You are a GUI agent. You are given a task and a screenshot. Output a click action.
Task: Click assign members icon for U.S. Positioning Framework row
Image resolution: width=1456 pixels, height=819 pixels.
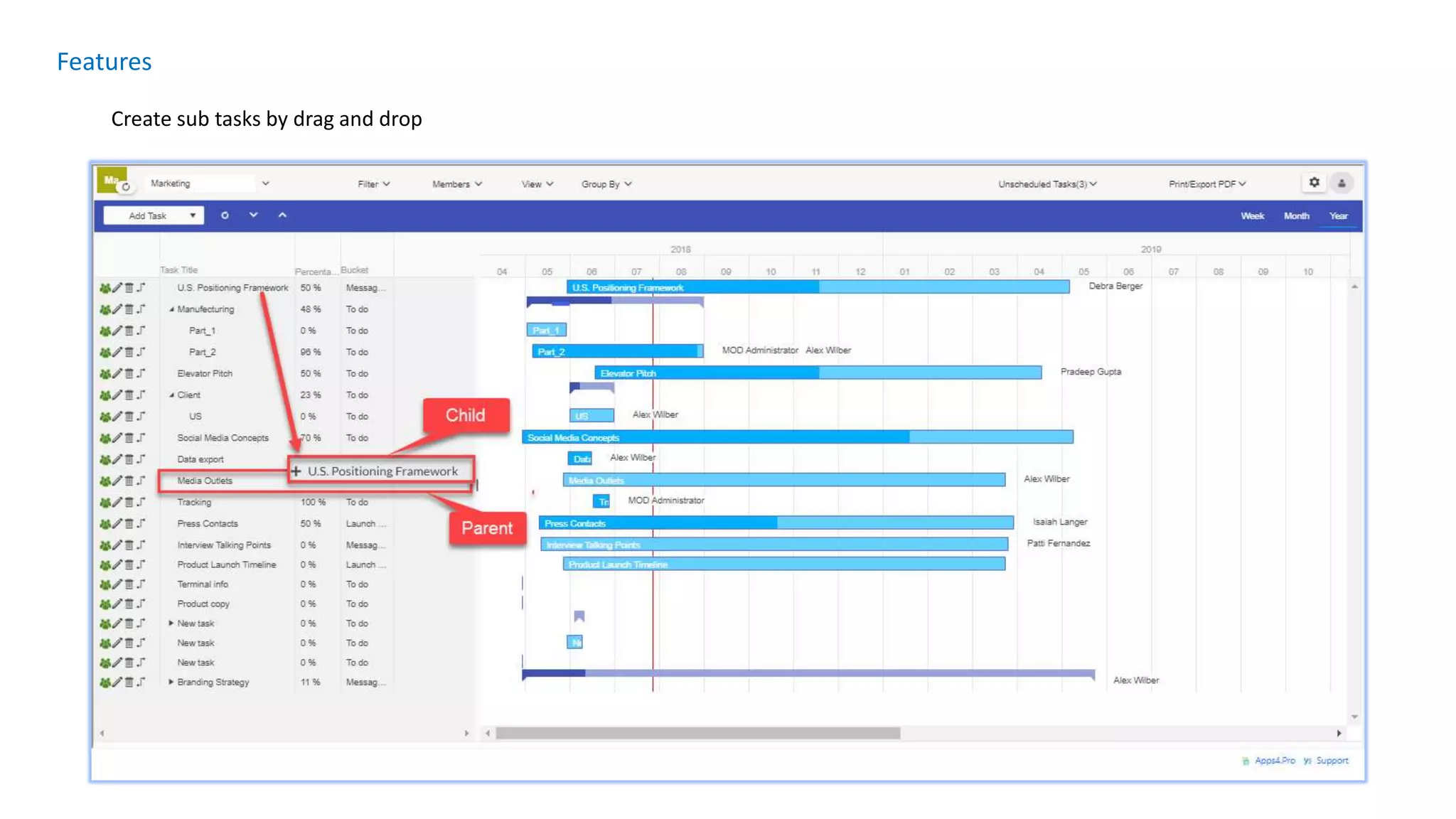[105, 288]
